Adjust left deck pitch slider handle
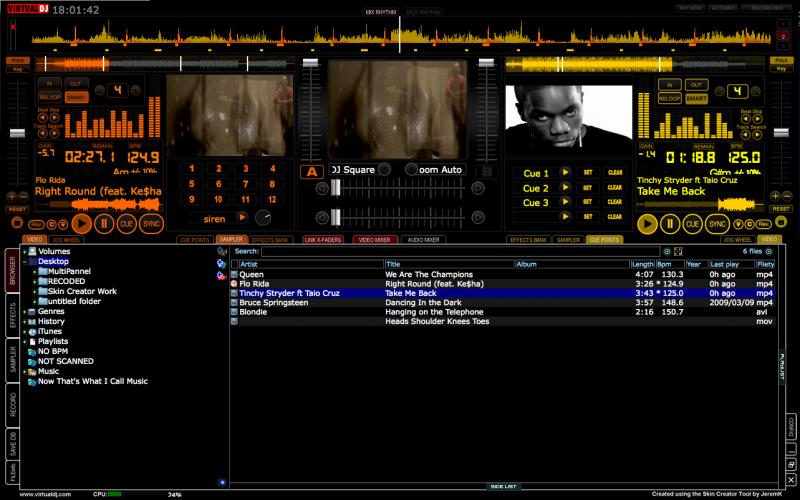Screen dimensions: 800x500 (x=17, y=133)
